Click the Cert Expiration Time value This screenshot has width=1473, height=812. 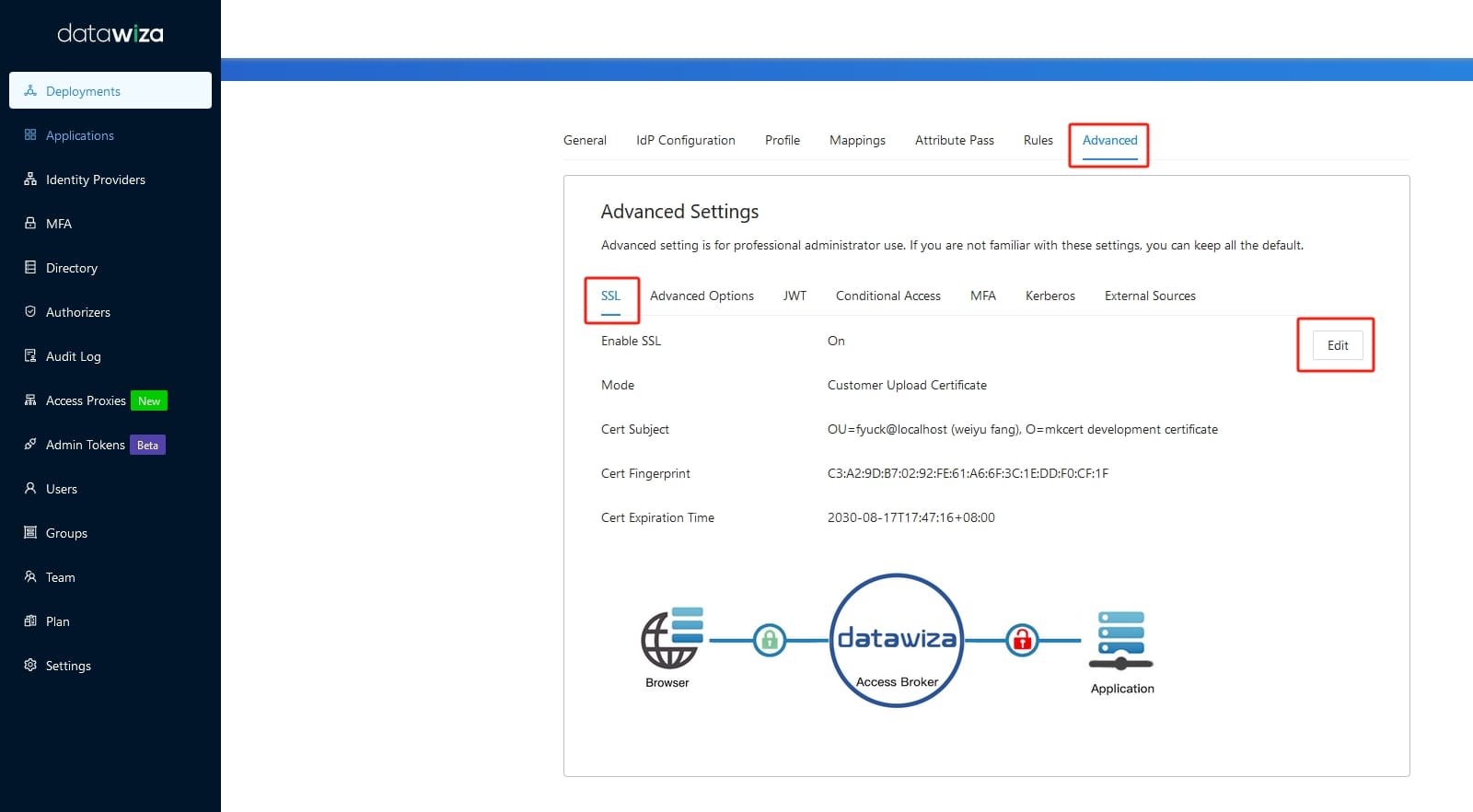pos(911,517)
